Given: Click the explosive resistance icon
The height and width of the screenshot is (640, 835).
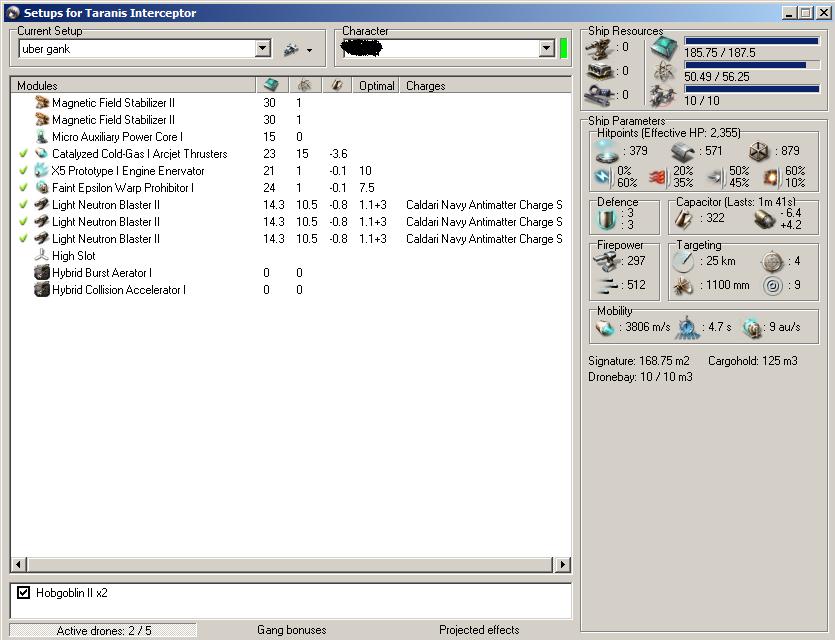Looking at the screenshot, I should [x=770, y=177].
